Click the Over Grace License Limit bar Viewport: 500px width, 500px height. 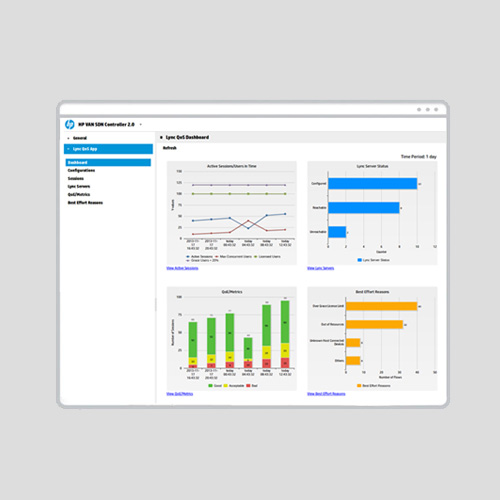point(382,306)
